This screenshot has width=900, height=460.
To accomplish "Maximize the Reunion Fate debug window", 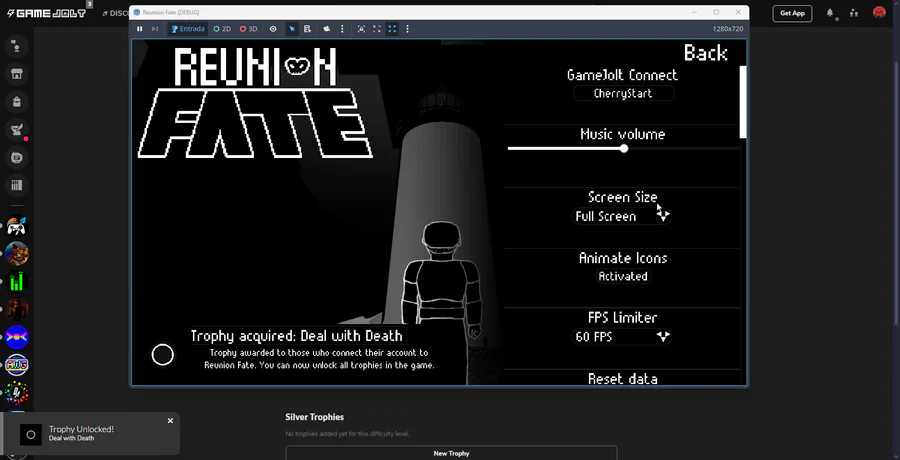I will click(716, 12).
